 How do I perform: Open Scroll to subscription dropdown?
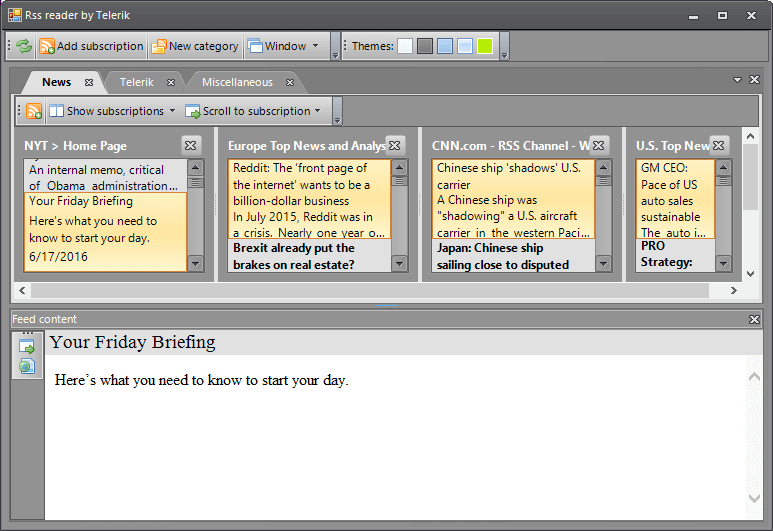[x=253, y=111]
